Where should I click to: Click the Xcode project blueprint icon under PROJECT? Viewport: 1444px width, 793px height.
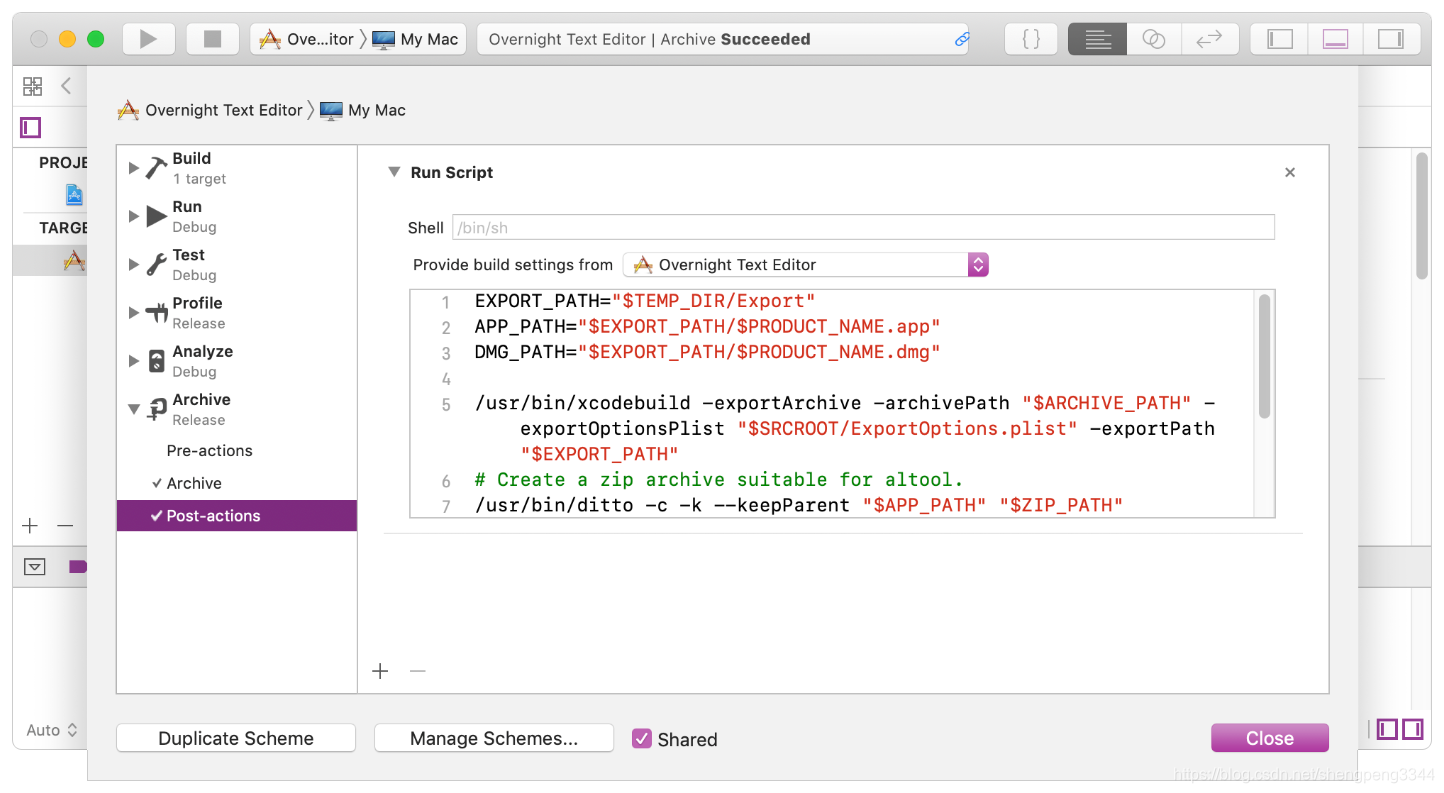[x=74, y=194]
